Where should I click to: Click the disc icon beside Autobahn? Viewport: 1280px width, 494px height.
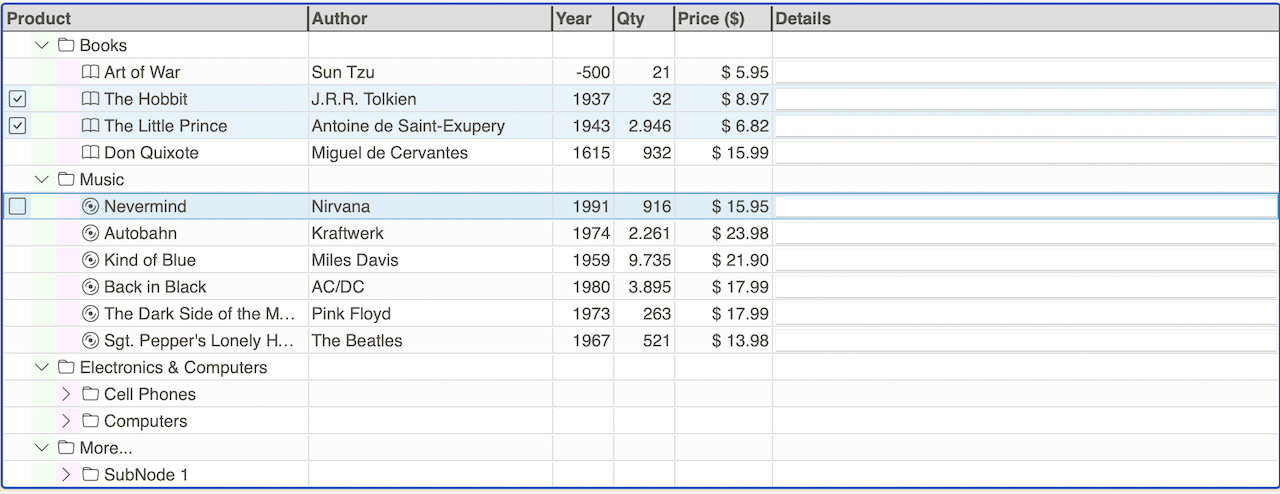tap(90, 233)
